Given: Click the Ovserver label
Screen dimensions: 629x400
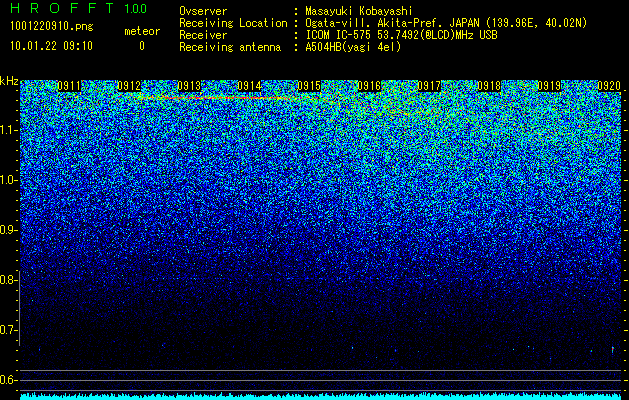Looking at the screenshot, I should click(203, 11).
